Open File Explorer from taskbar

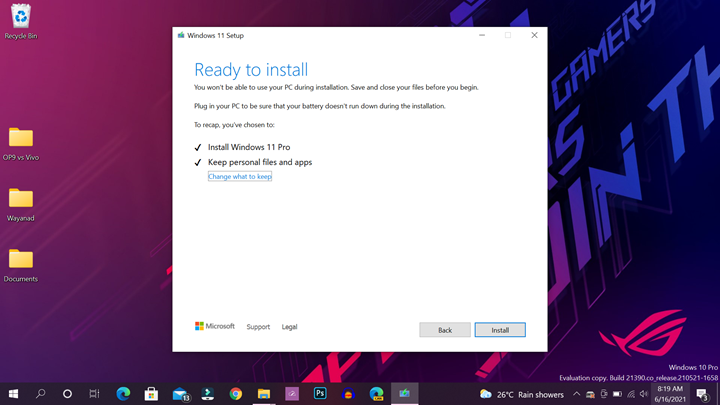point(264,394)
